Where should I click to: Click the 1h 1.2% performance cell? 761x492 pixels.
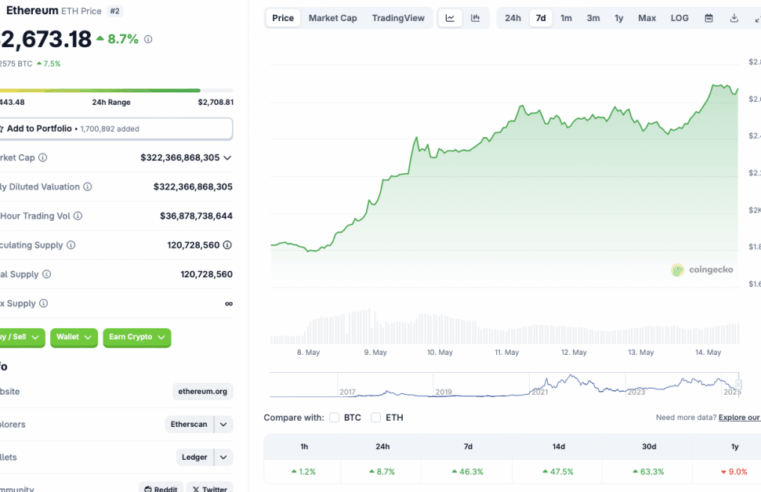303,472
